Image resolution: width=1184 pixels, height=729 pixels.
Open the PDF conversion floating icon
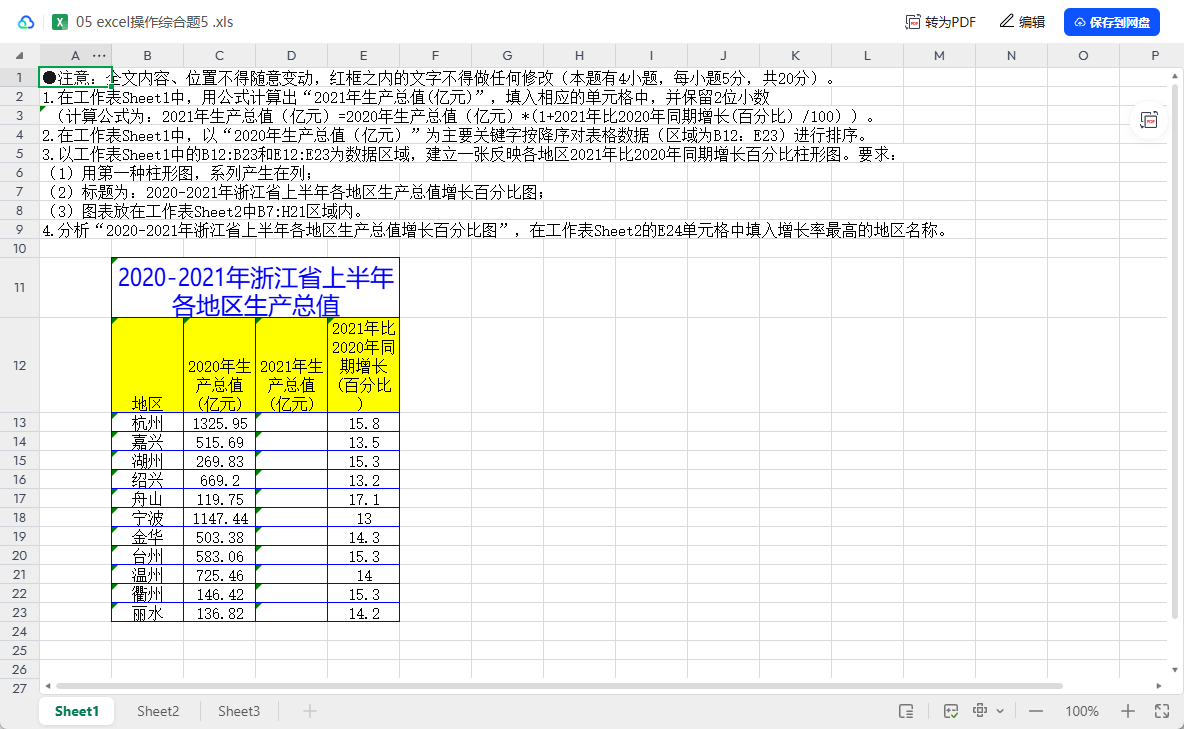1150,119
